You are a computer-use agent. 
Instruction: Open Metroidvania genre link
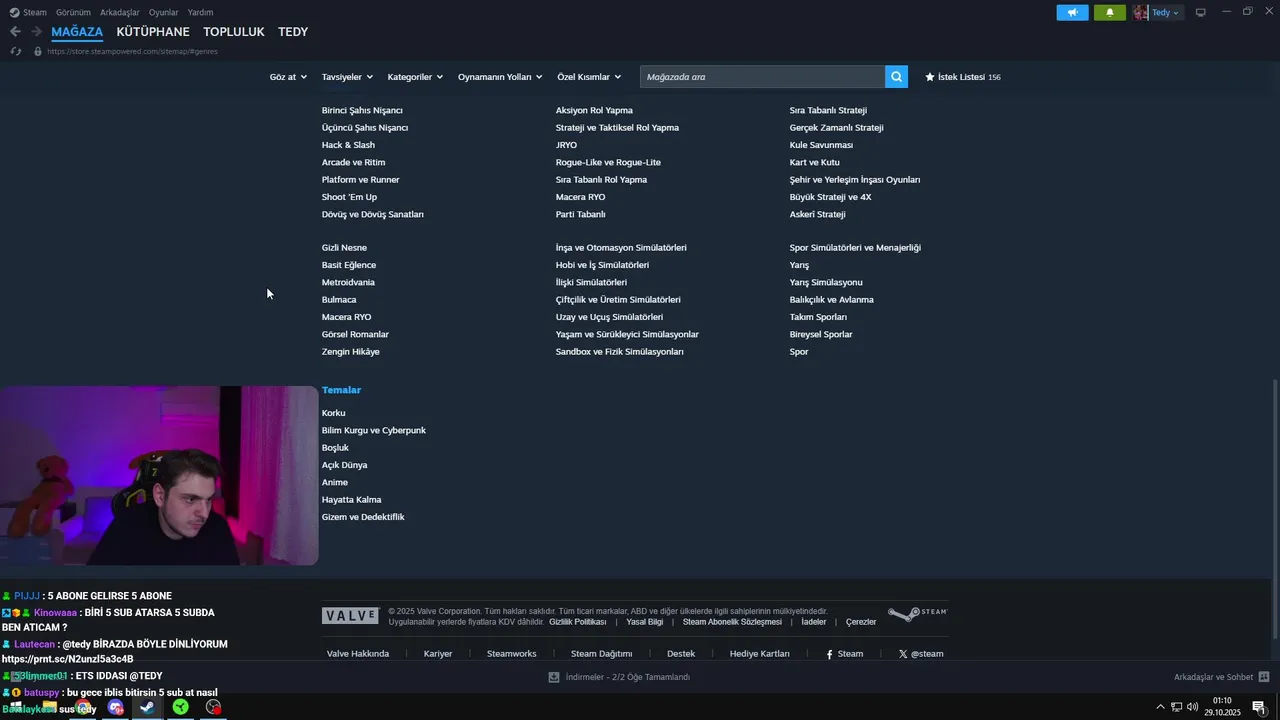[348, 282]
